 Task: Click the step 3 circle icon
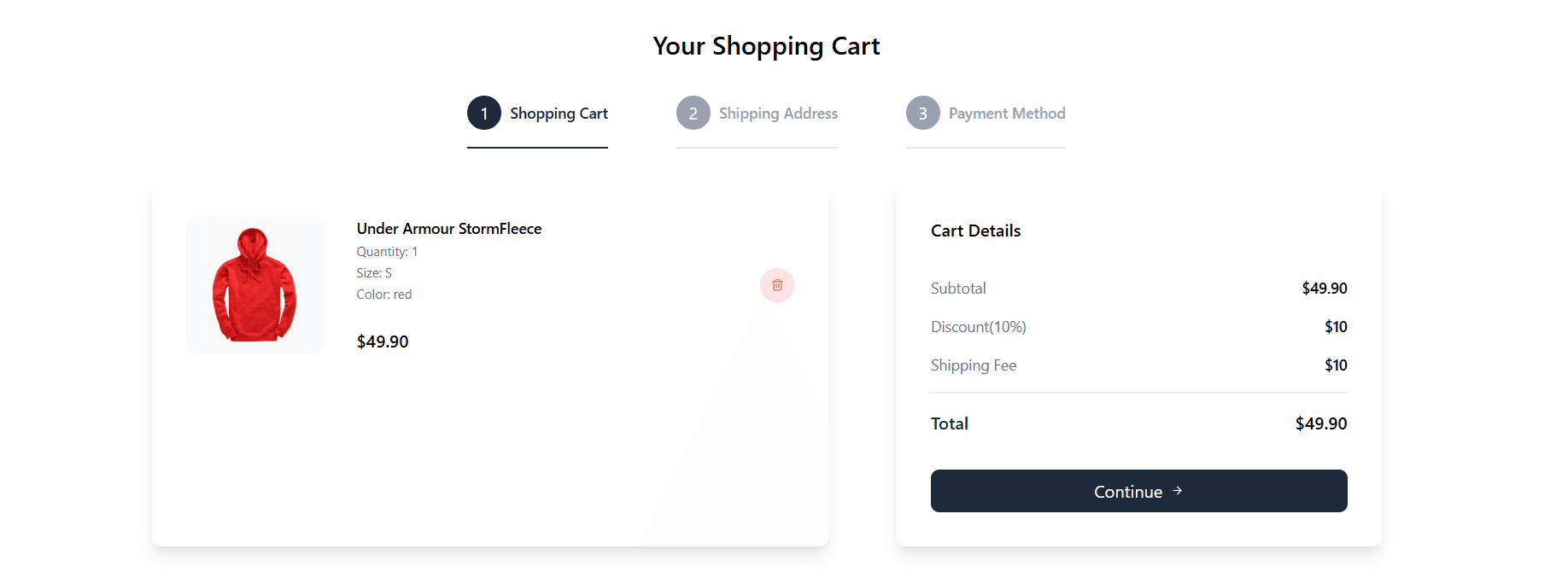923,113
